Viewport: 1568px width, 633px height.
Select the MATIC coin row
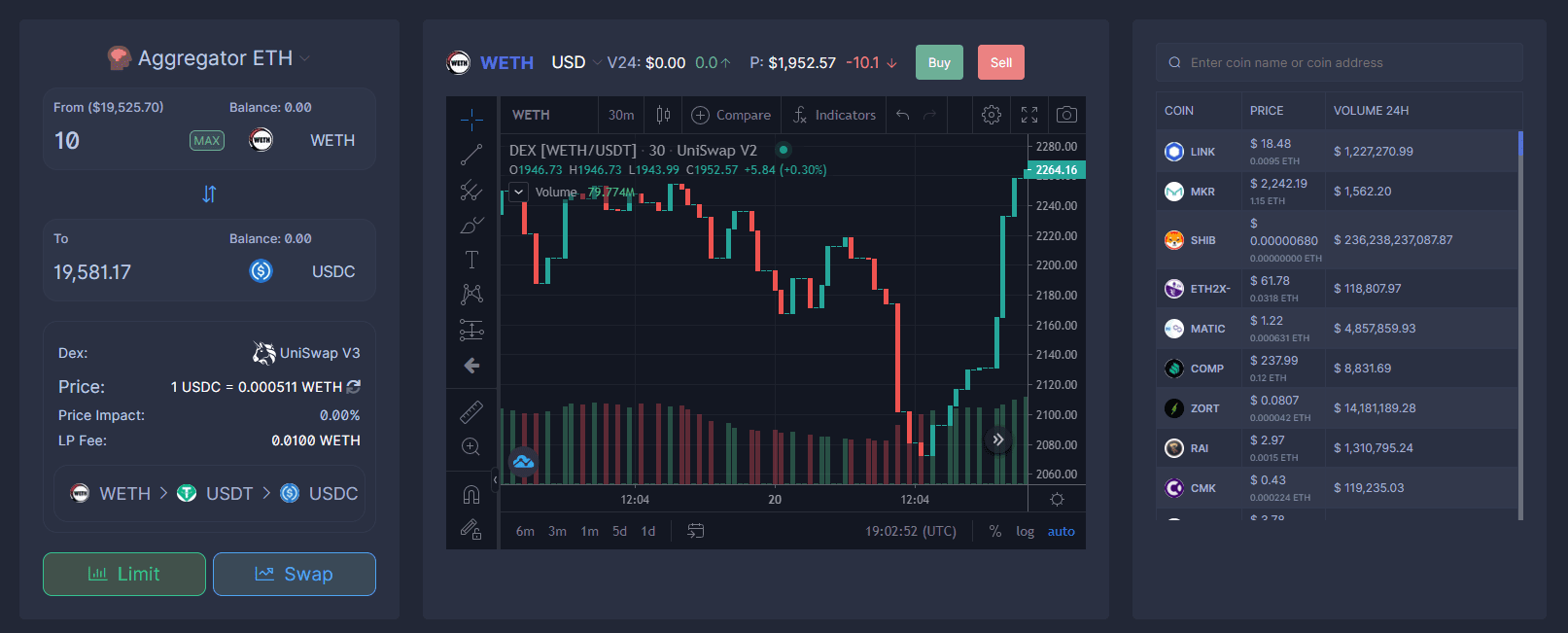[x=1337, y=329]
